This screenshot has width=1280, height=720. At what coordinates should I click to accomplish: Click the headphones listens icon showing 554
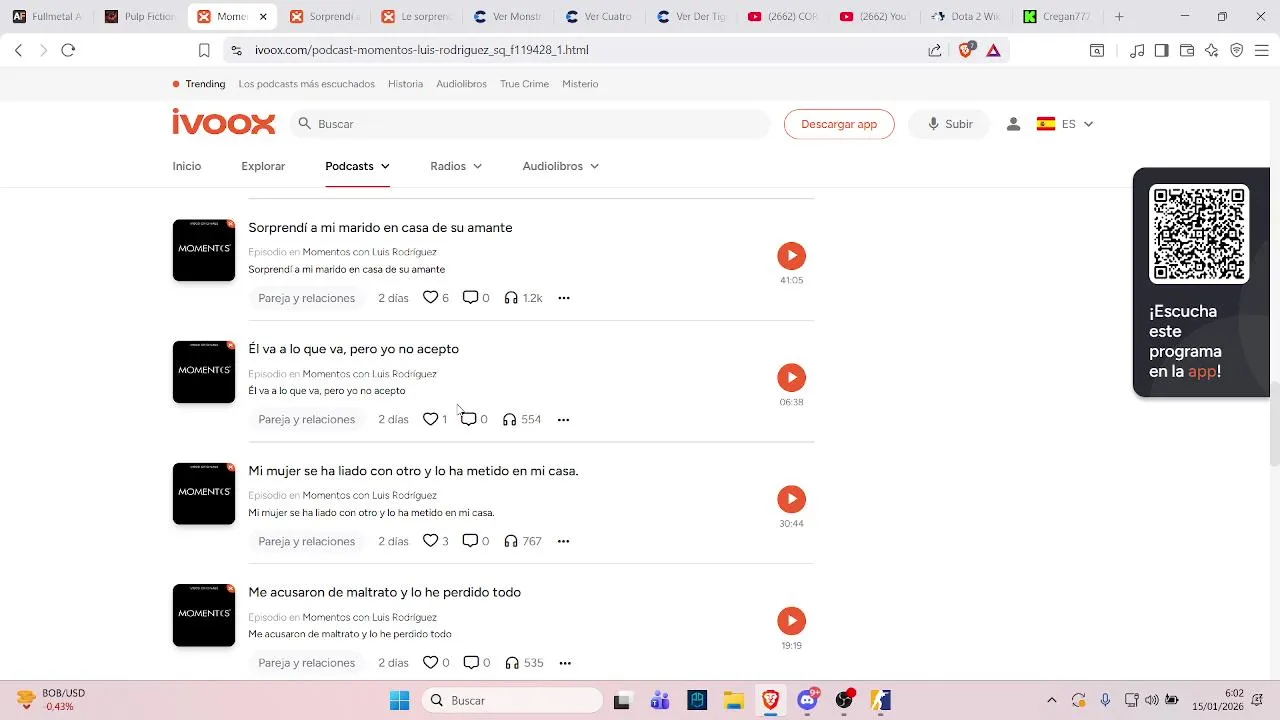[x=510, y=420]
